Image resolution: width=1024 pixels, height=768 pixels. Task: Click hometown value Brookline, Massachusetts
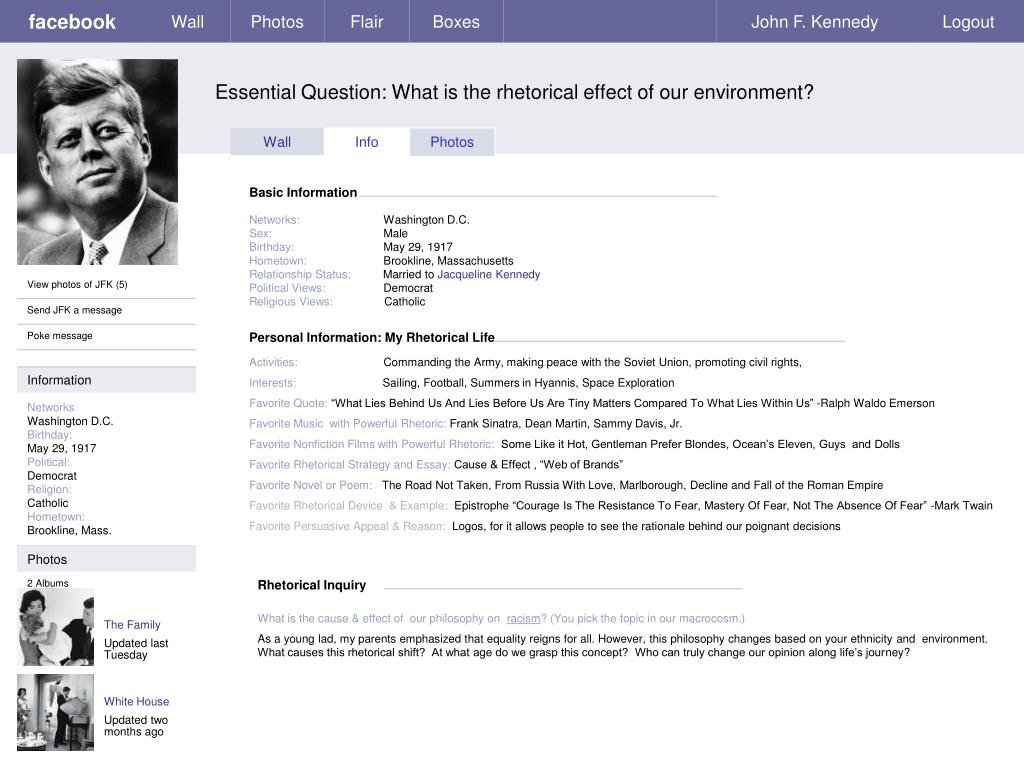448,261
